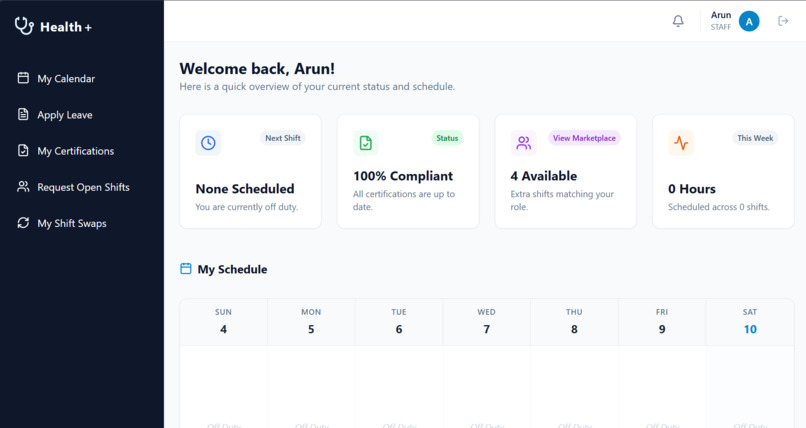Select the None Scheduled card
Image resolution: width=806 pixels, height=428 pixels.
click(250, 172)
